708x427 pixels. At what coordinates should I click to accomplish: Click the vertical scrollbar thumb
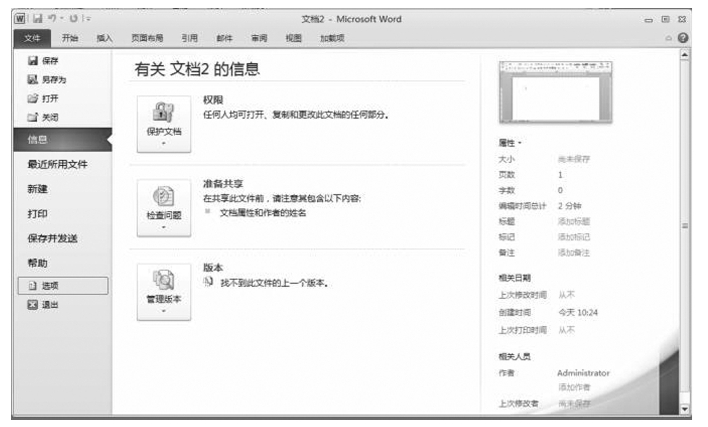point(685,225)
